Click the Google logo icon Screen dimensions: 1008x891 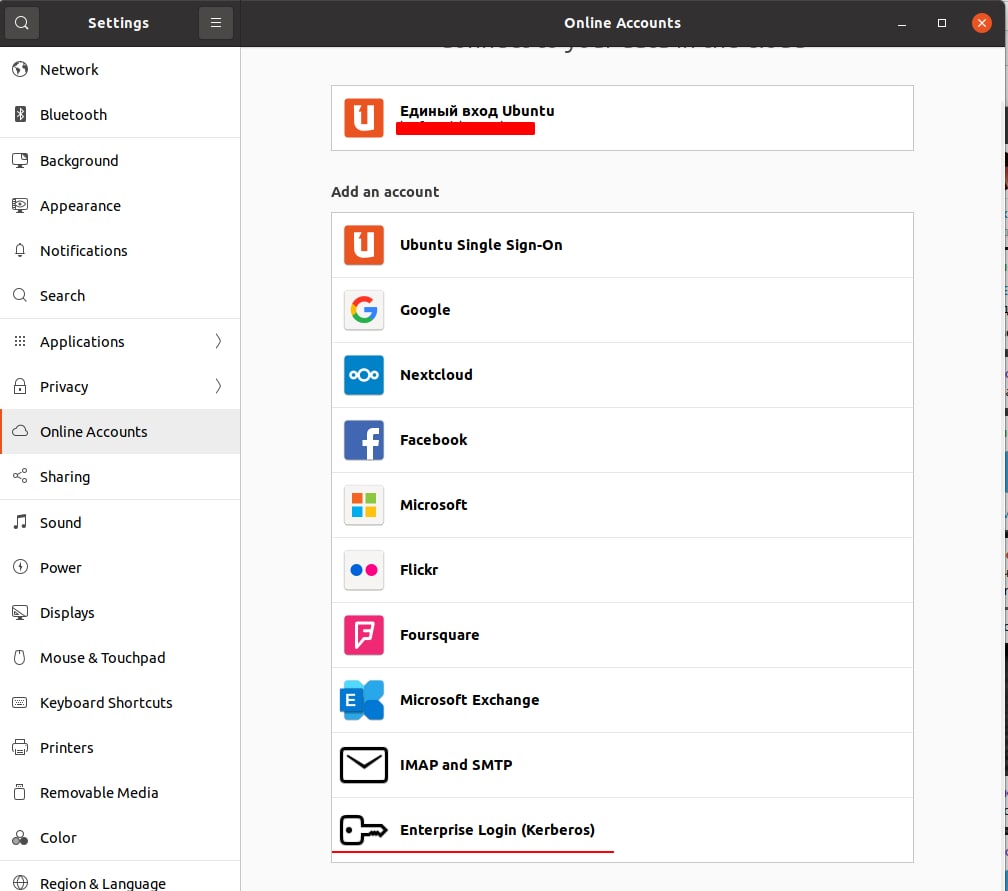pyautogui.click(x=364, y=310)
